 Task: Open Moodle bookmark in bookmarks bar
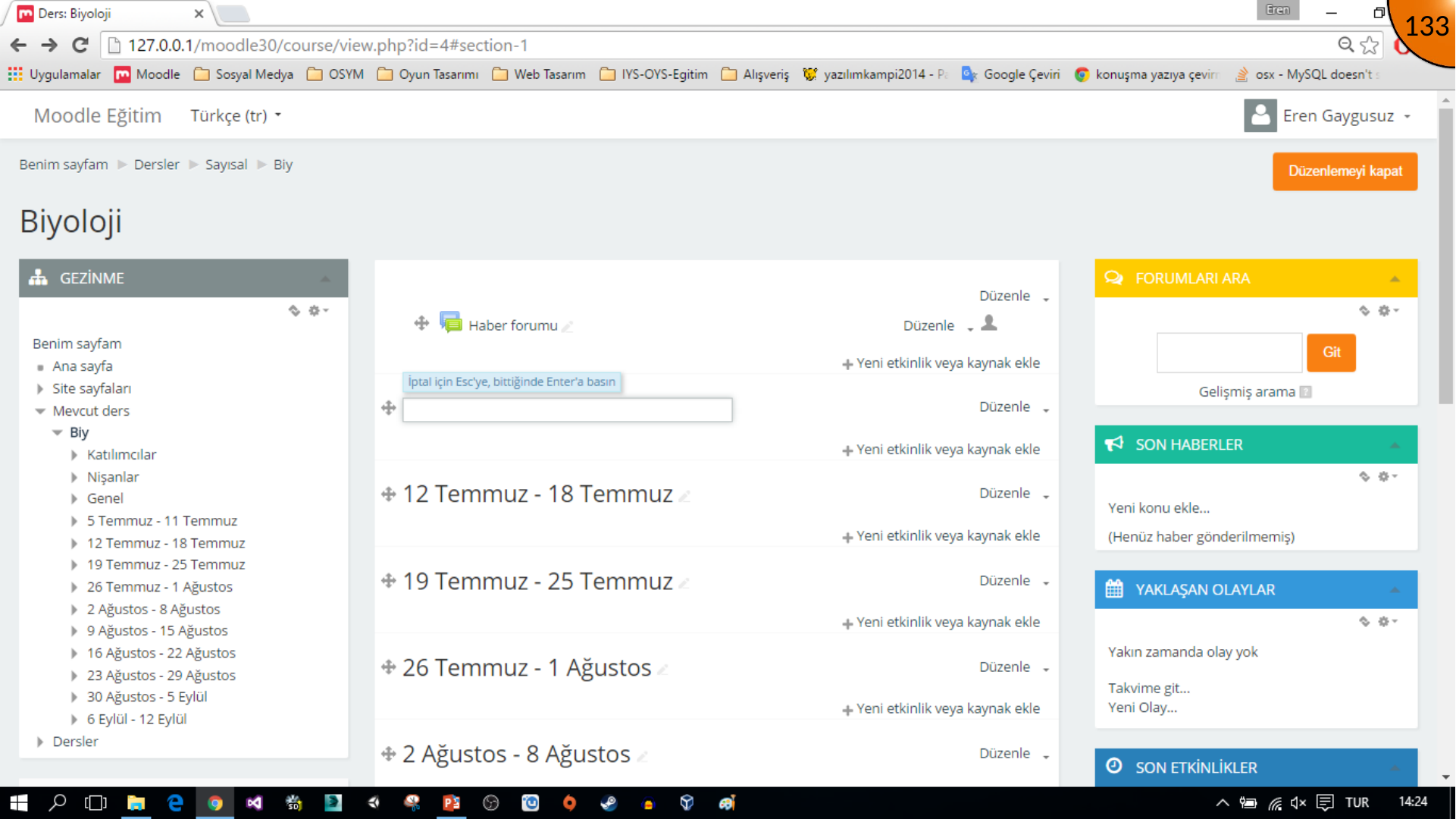tap(148, 74)
